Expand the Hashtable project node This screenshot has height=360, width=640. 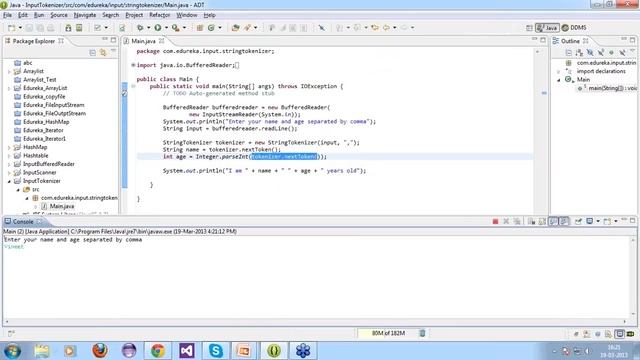(x=9, y=156)
